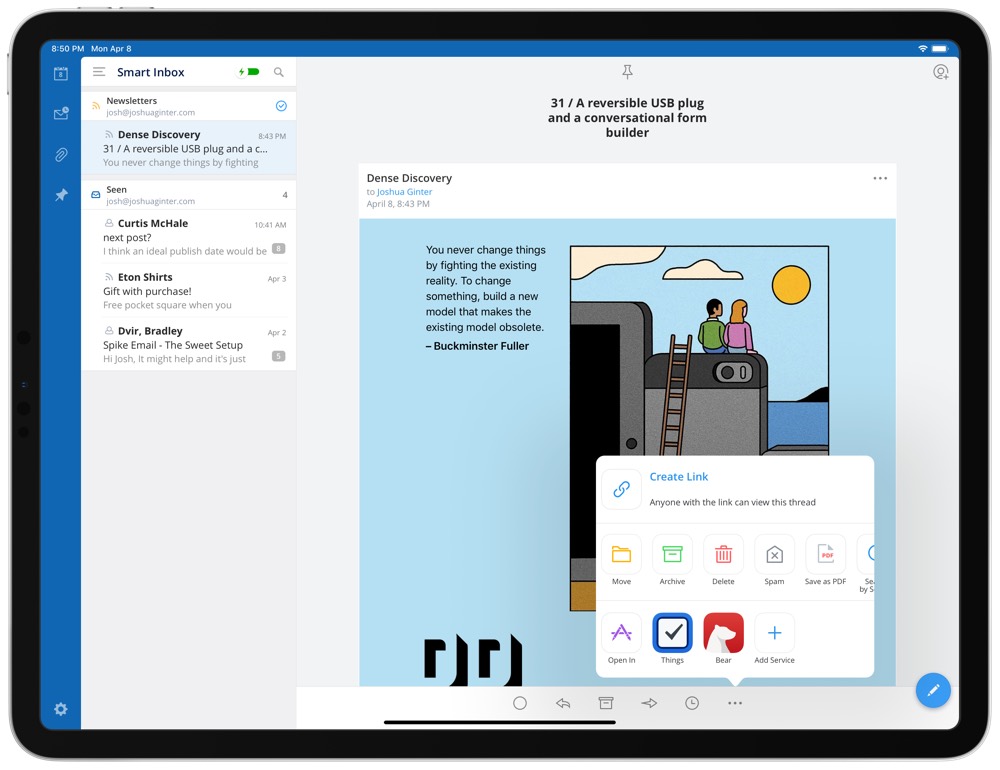Viewport: 1000px width, 770px height.
Task: Send the email to Bear
Action: tap(723, 633)
